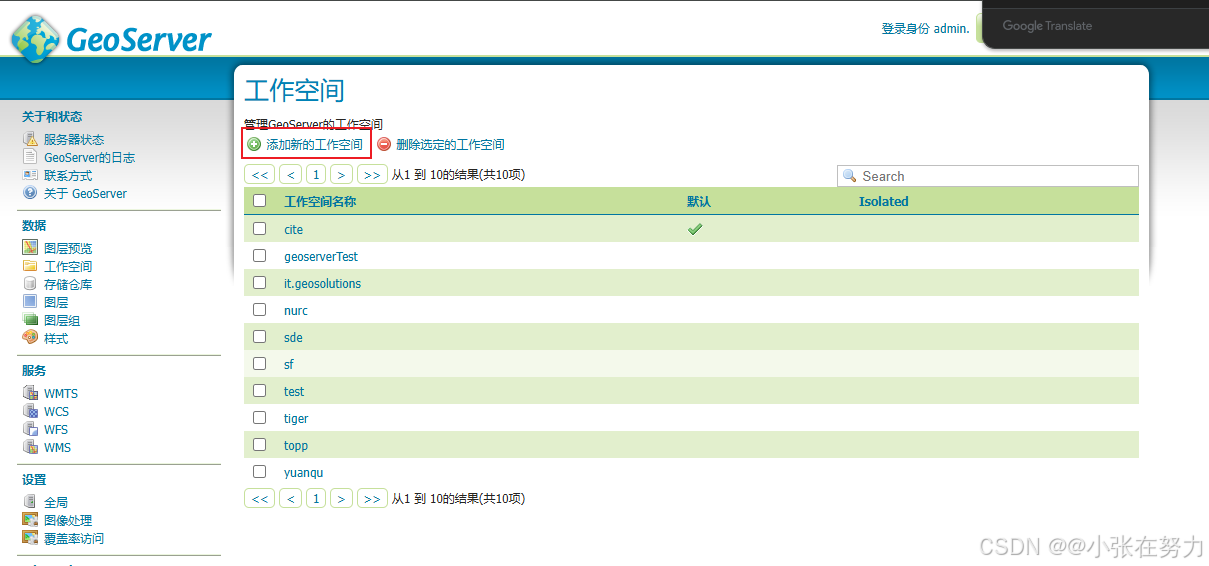Check the yuanqu workspace checkbox
This screenshot has width=1209, height=566.
click(x=260, y=472)
